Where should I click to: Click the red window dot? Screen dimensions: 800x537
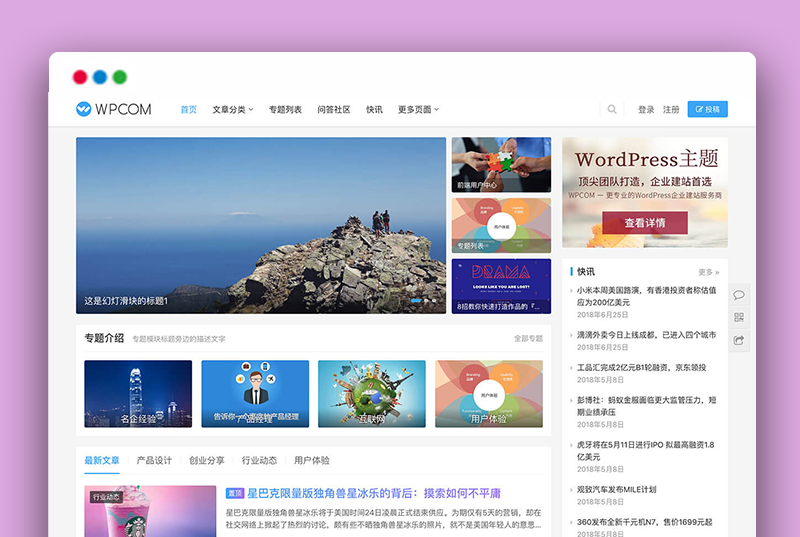click(x=80, y=77)
